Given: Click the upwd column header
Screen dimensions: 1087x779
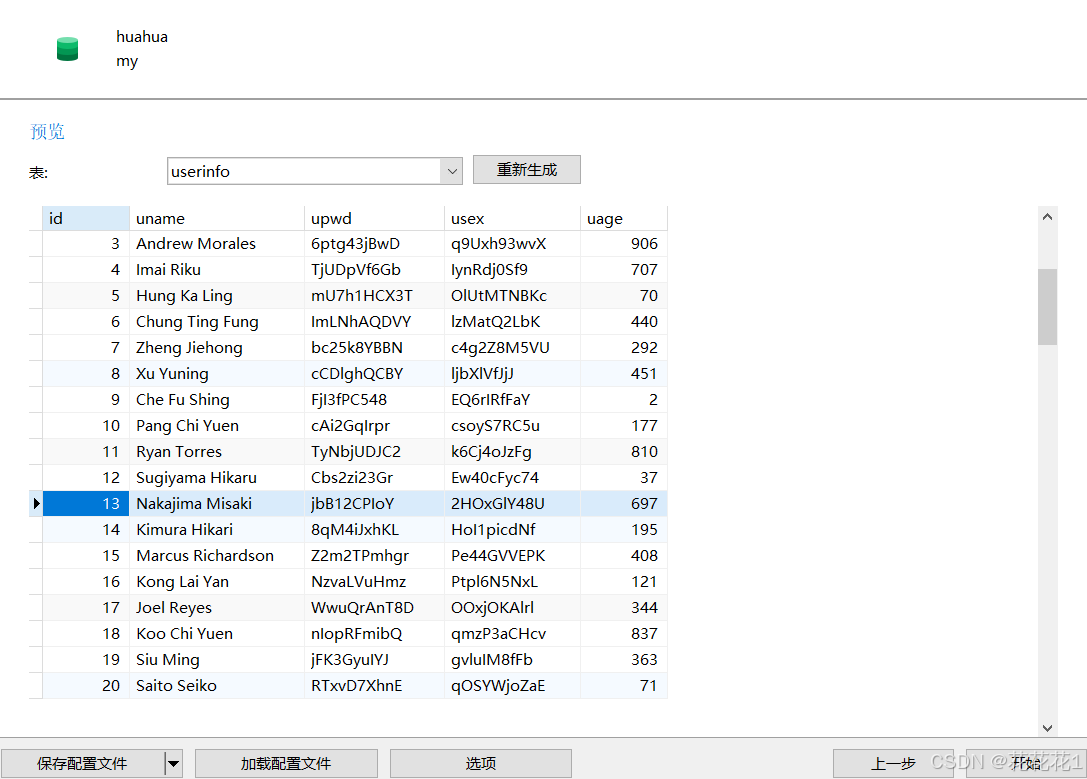Looking at the screenshot, I should coord(374,218).
